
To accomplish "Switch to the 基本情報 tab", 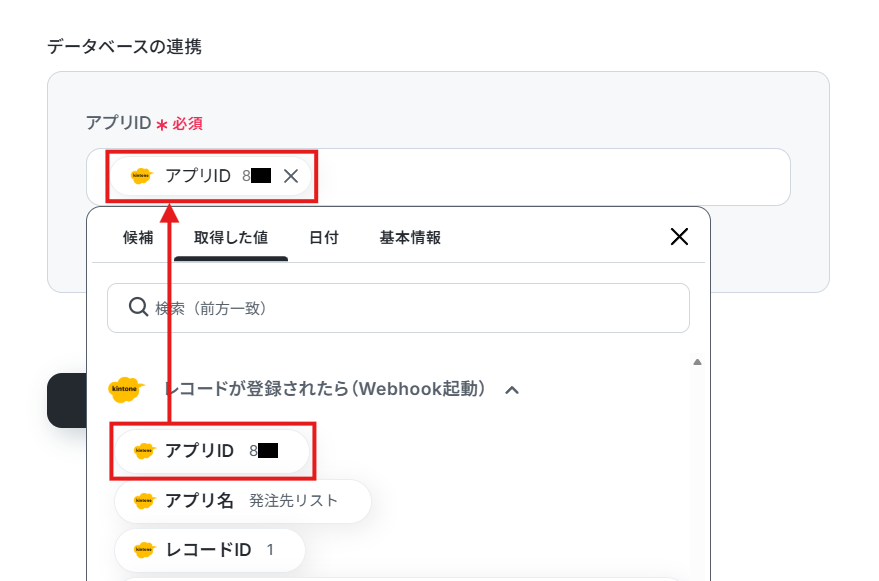I will click(410, 238).
